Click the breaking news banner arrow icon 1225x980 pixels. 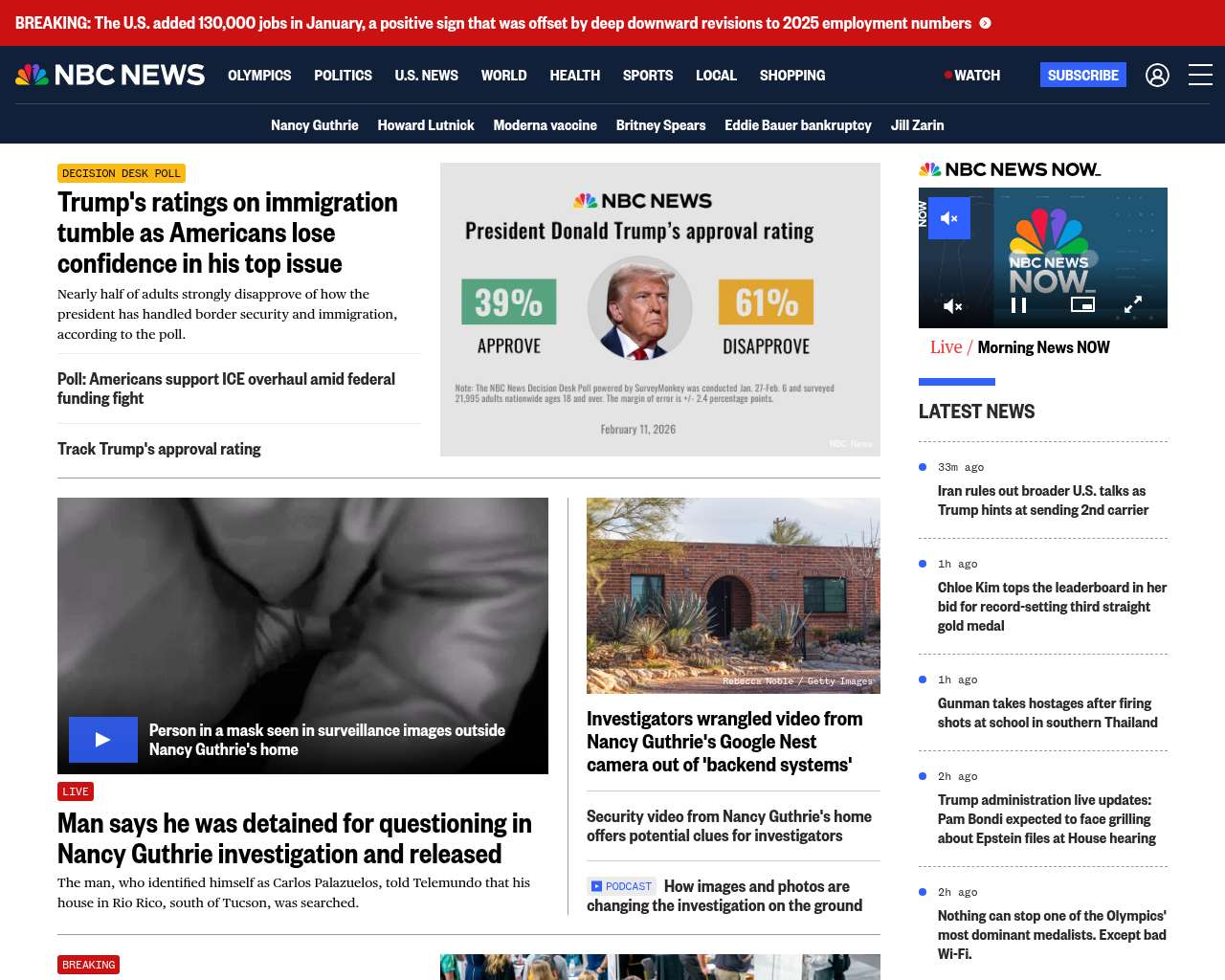[985, 23]
